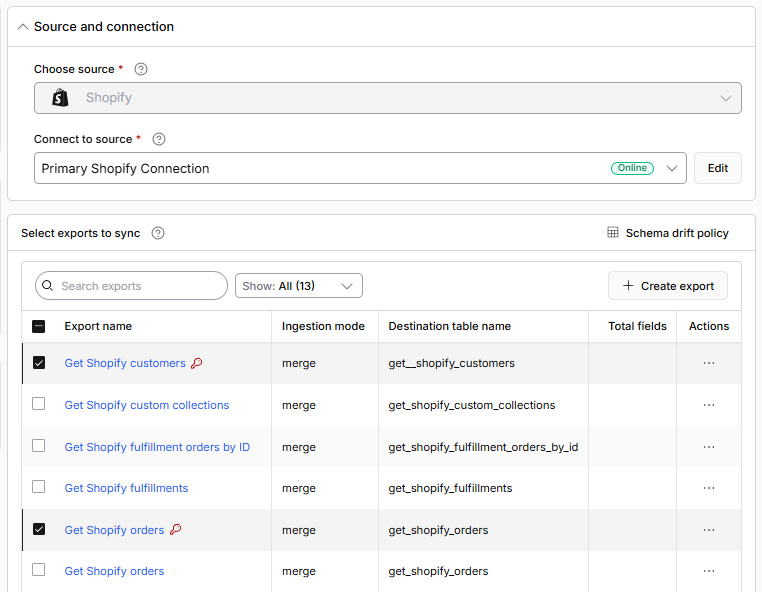Click merge mode in Get Shopify fulfillments row
The image size is (762, 592).
[x=299, y=488]
